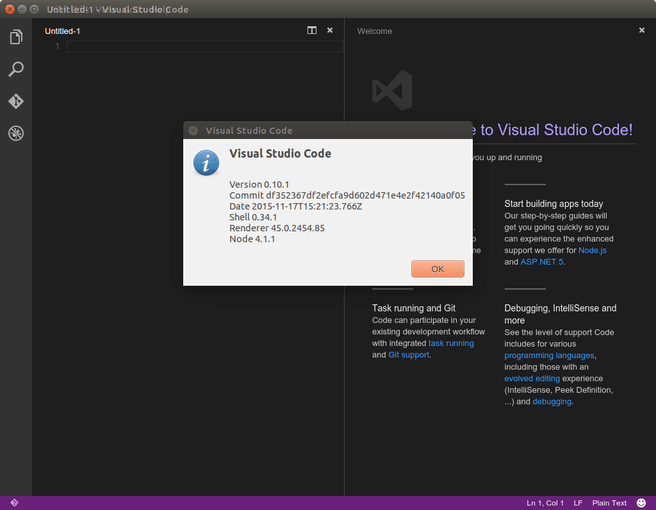Viewport: 656px width, 510px height.
Task: Open the Debug view in the sidebar
Action: [x=16, y=133]
